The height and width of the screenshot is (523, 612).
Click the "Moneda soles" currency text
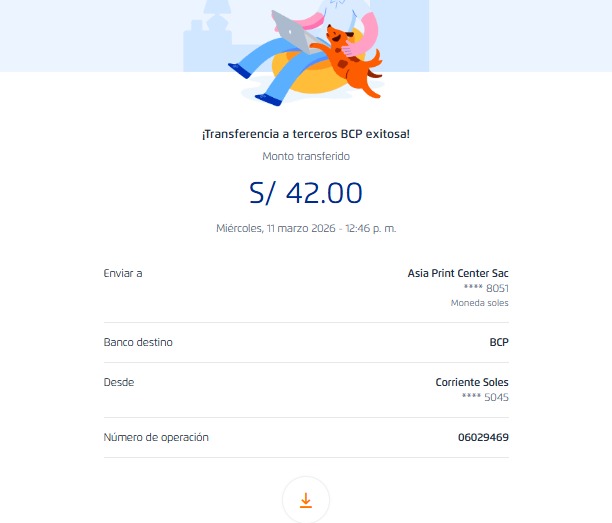tap(479, 303)
